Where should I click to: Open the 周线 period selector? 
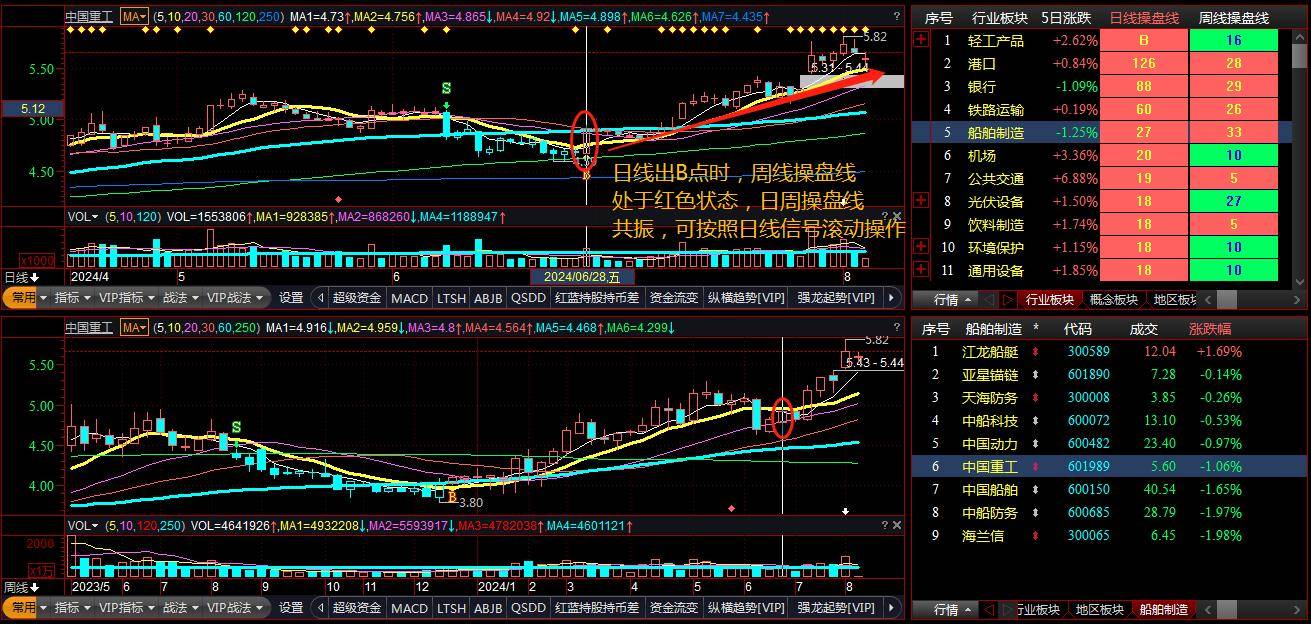pos(22,587)
